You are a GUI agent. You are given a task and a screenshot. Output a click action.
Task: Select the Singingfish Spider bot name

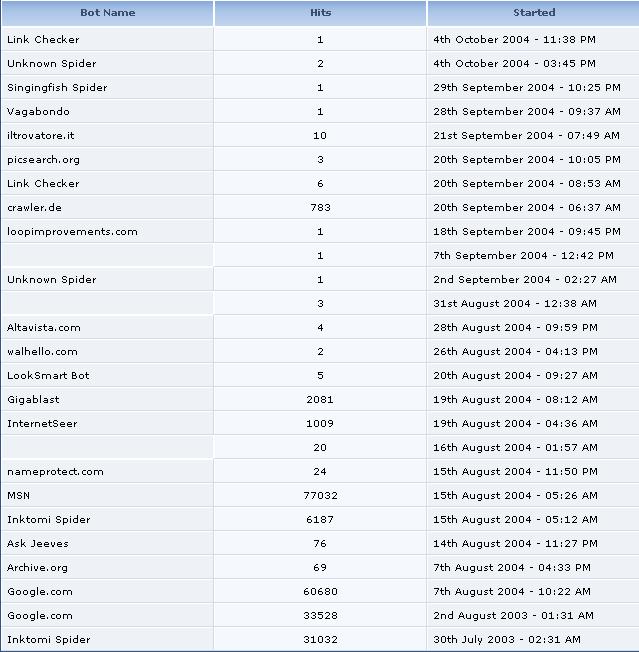[57, 88]
